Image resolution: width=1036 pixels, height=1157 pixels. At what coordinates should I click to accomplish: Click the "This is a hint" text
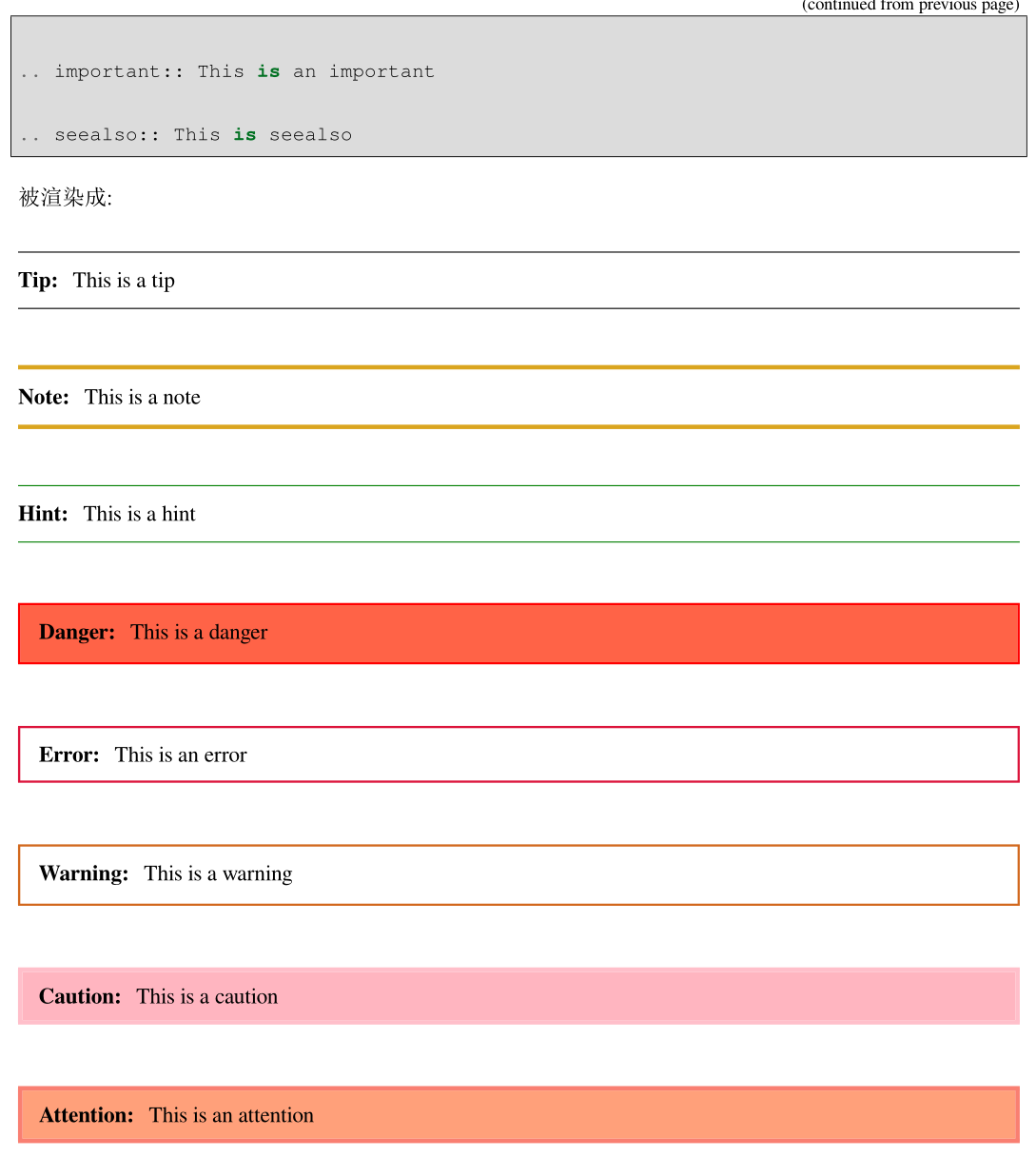[x=140, y=515]
